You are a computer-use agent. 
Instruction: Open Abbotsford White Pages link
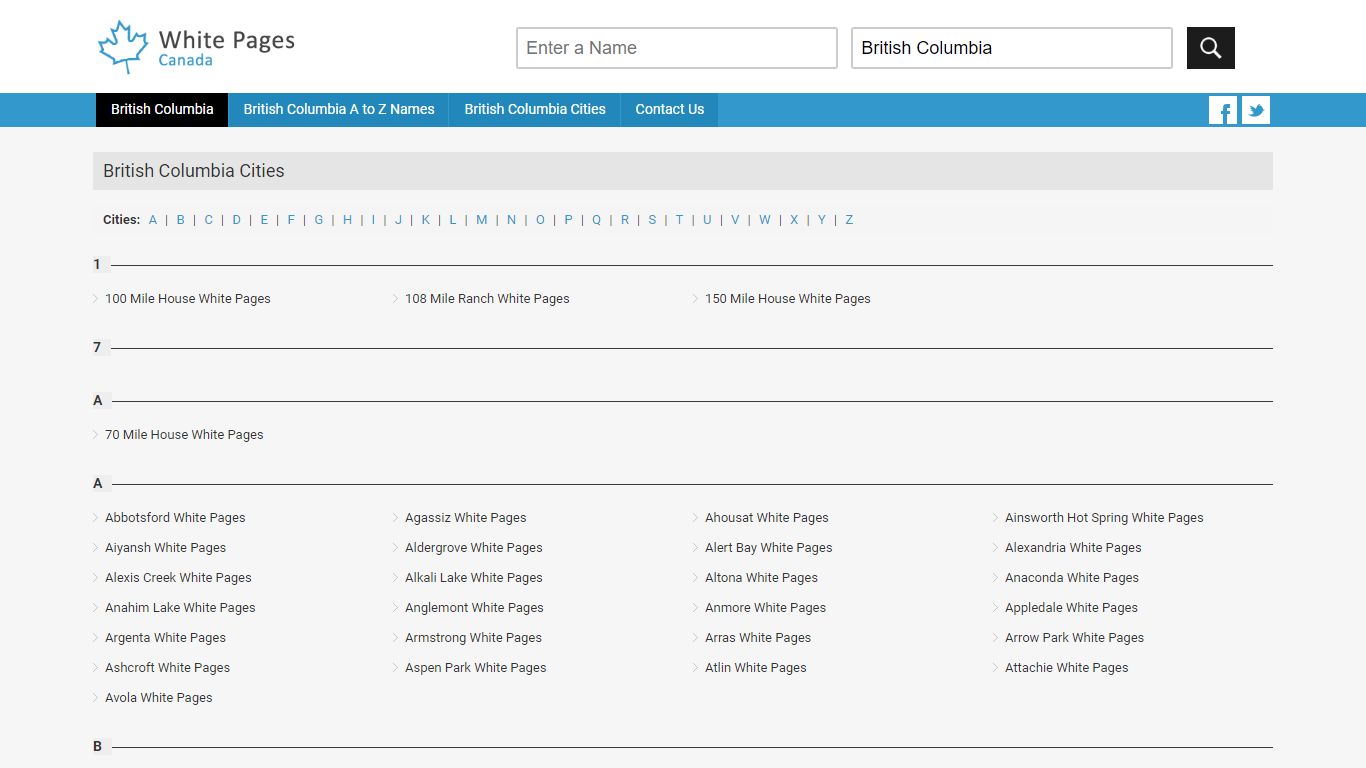coord(175,518)
